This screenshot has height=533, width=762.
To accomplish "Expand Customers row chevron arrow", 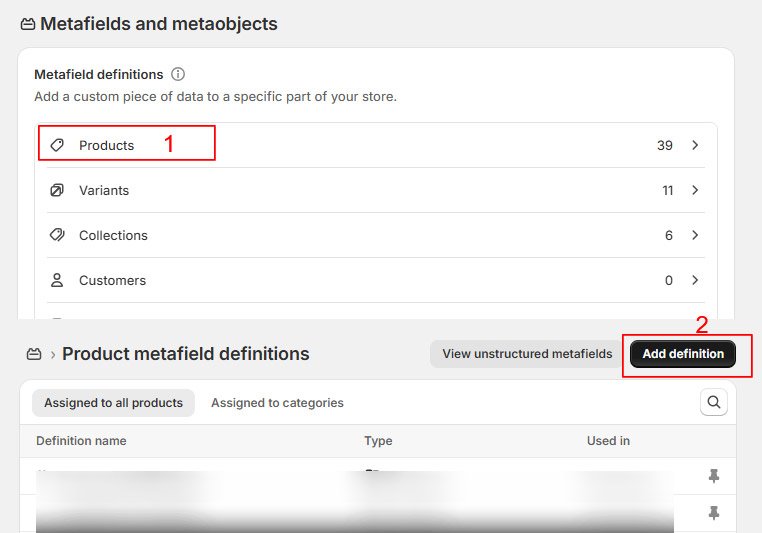I will click(695, 280).
